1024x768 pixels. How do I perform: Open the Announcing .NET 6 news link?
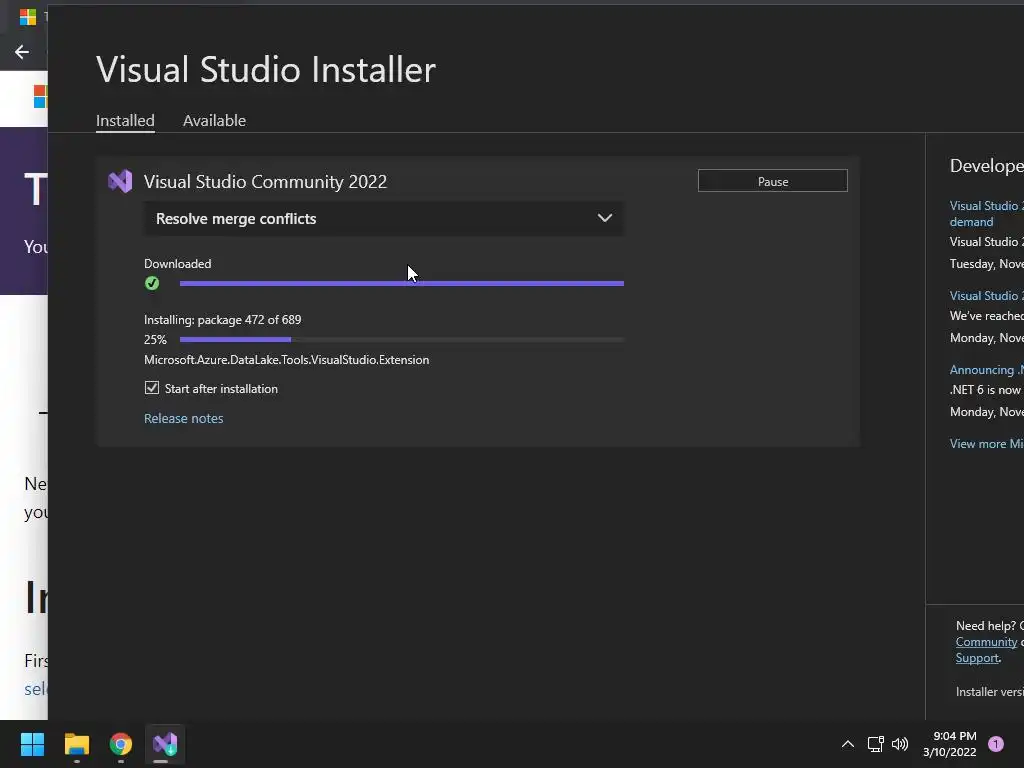click(987, 370)
